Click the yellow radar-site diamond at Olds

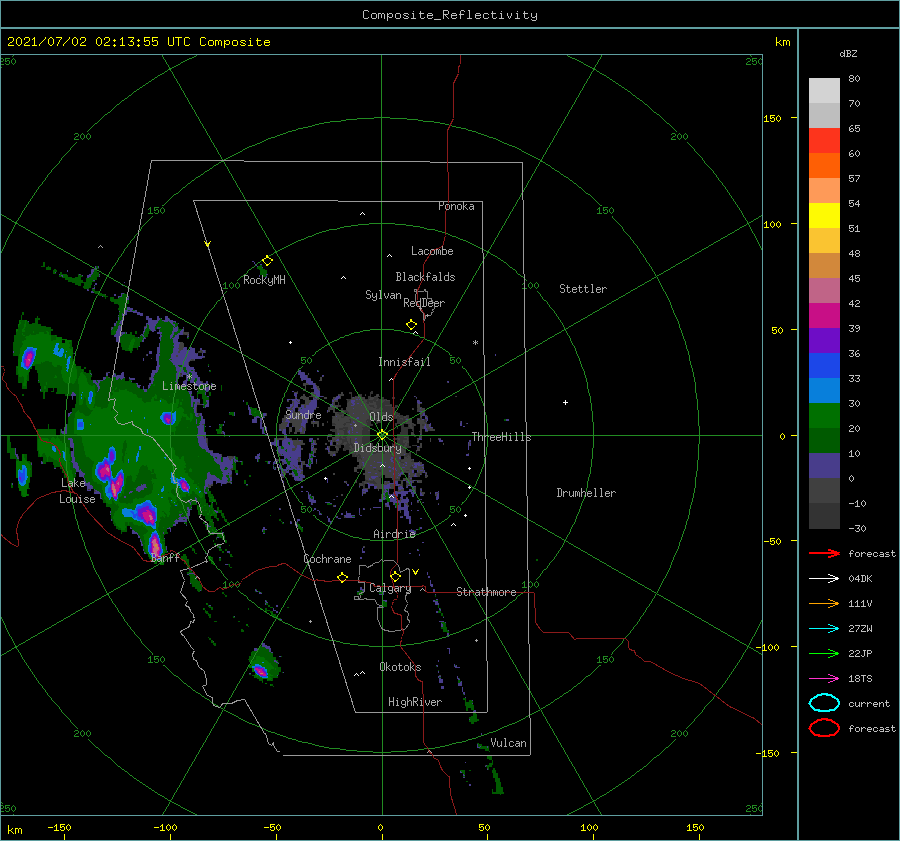[x=382, y=435]
